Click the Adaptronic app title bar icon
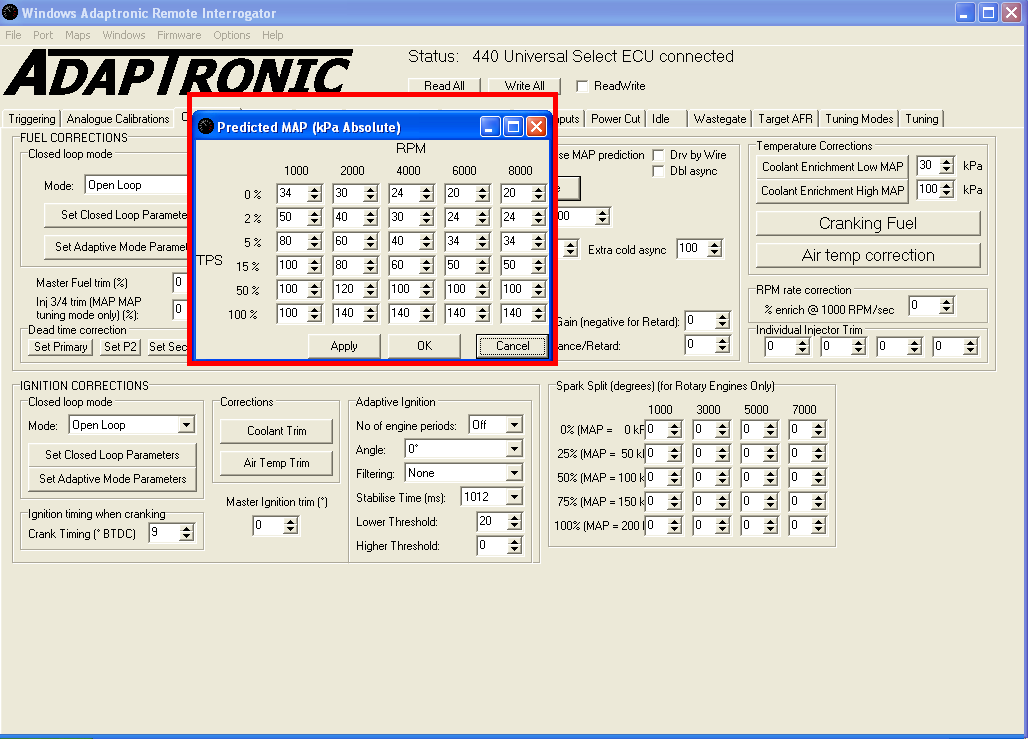 click(x=10, y=13)
